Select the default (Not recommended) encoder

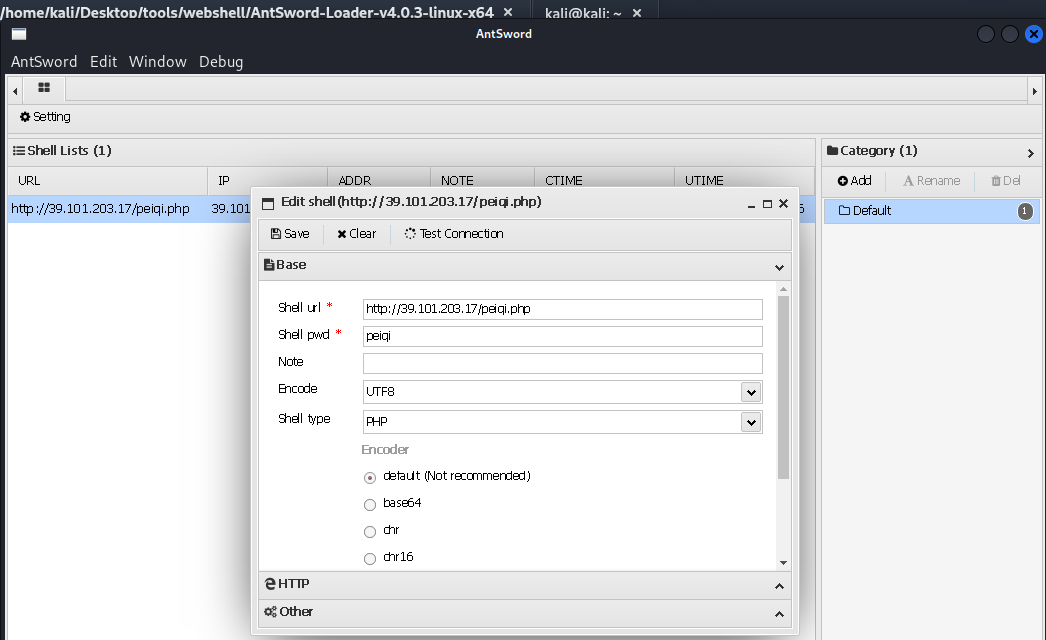pos(370,477)
